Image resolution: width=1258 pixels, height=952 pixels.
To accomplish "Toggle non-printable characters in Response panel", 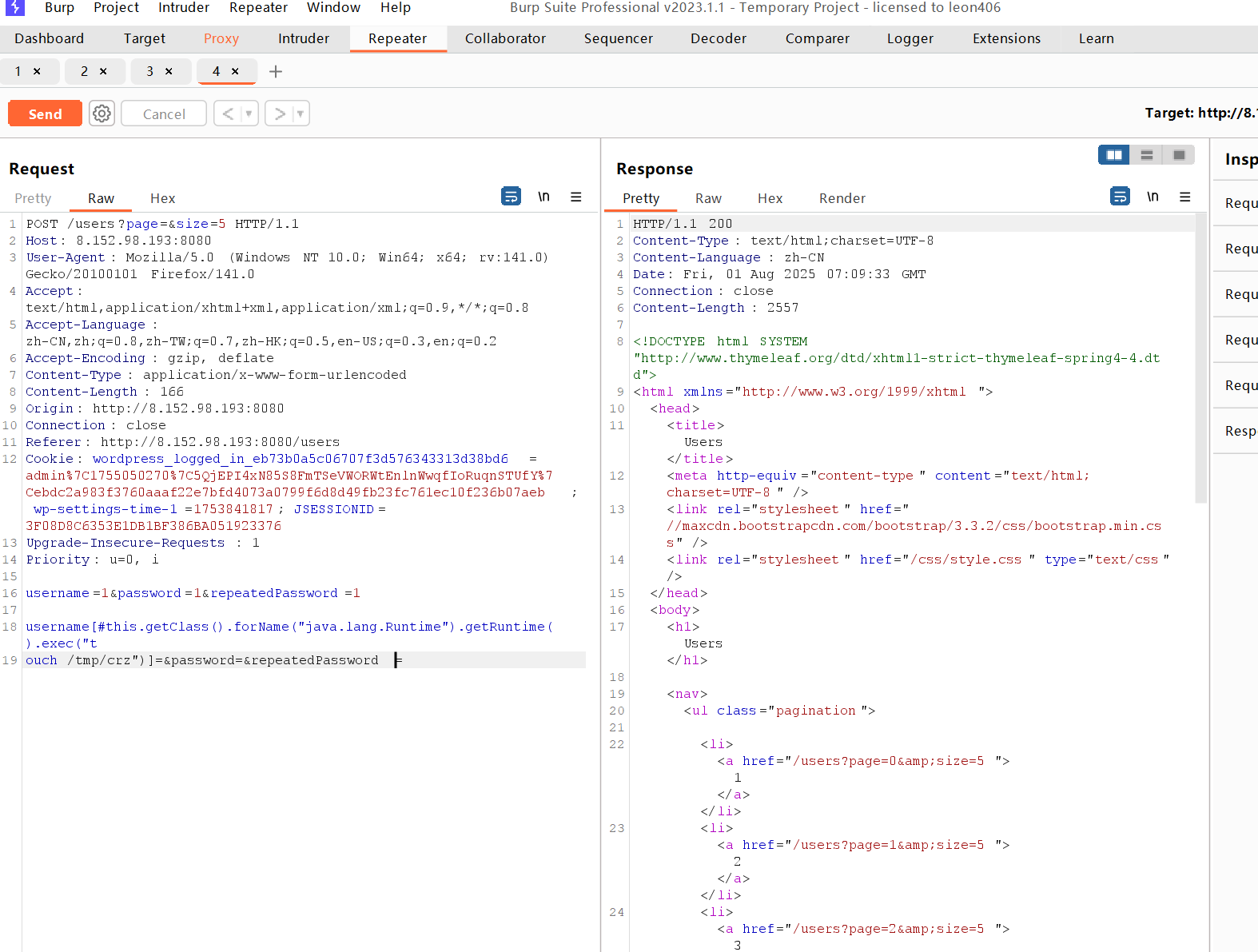I will click(1153, 197).
